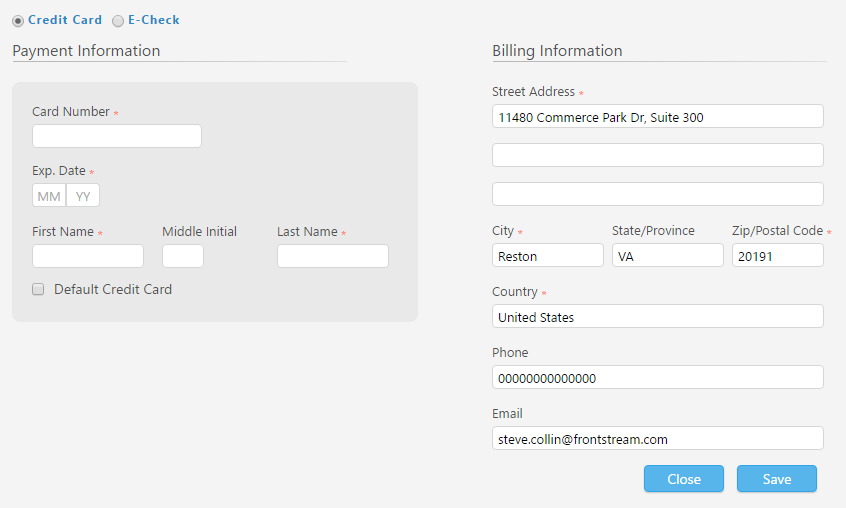This screenshot has width=846, height=508.
Task: Click the Street Address first line field
Action: pos(657,117)
